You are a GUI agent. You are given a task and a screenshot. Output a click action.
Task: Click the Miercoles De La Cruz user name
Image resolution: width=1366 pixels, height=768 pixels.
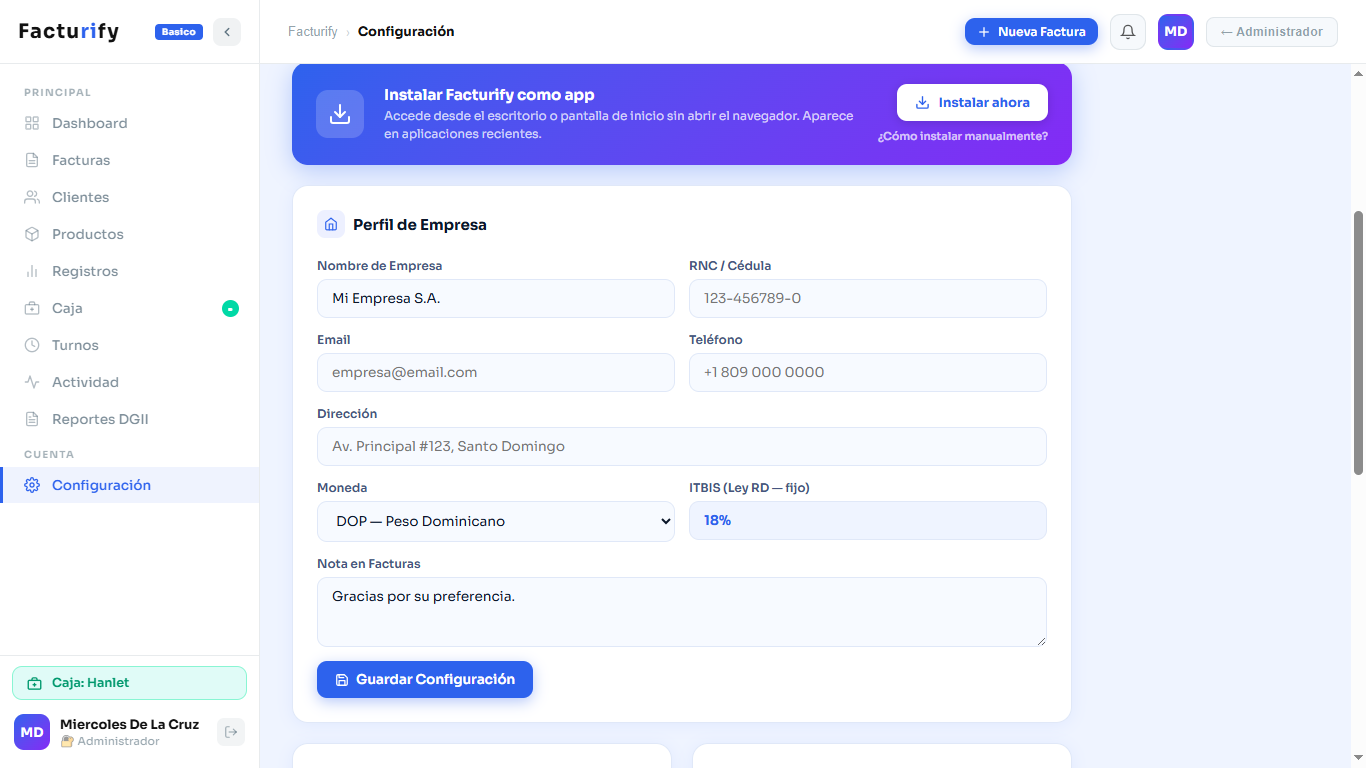click(129, 724)
